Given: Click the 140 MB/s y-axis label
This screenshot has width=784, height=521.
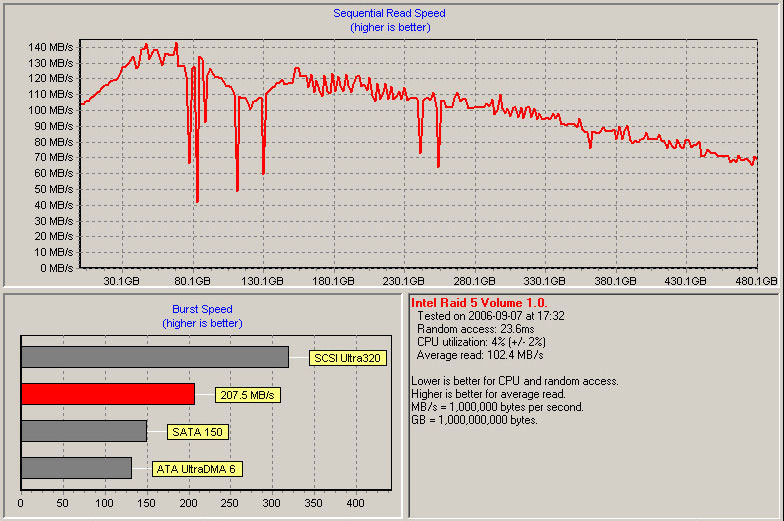Looking at the screenshot, I should tap(51, 47).
